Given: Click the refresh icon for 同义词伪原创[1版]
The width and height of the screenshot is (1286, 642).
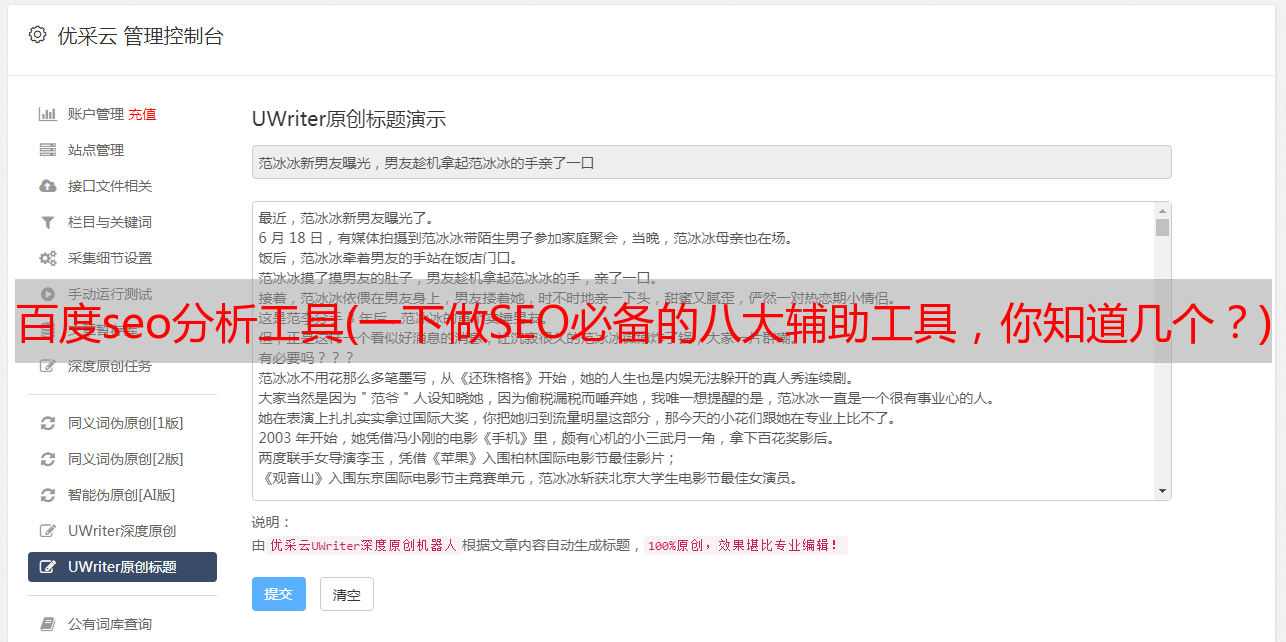Looking at the screenshot, I should 47,423.
